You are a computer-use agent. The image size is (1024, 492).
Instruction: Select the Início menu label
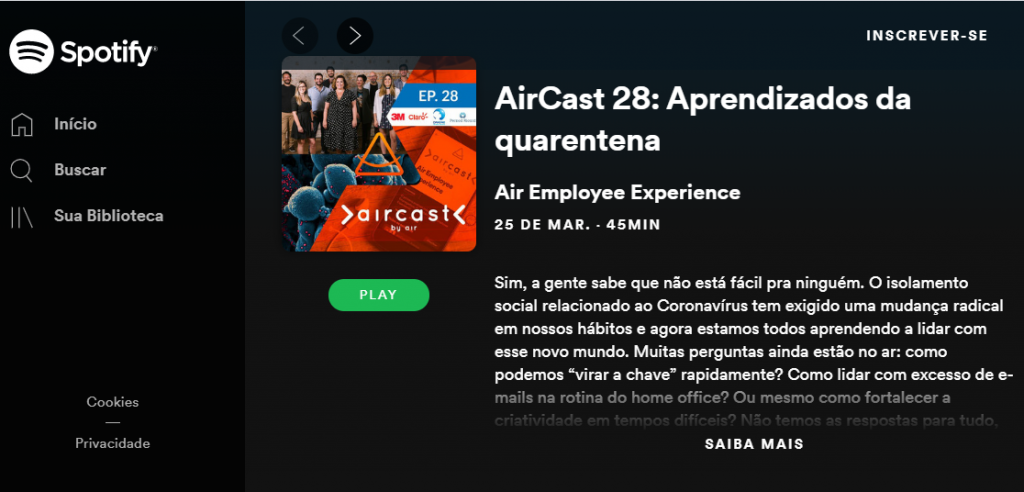tap(75, 124)
